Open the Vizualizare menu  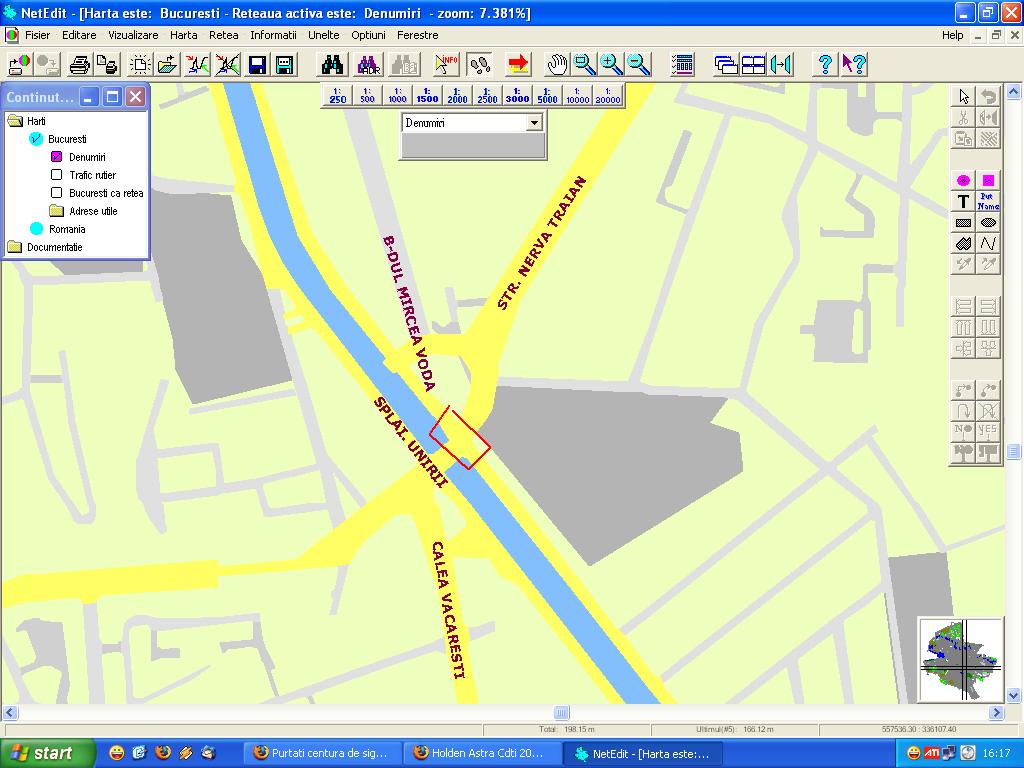click(x=133, y=35)
